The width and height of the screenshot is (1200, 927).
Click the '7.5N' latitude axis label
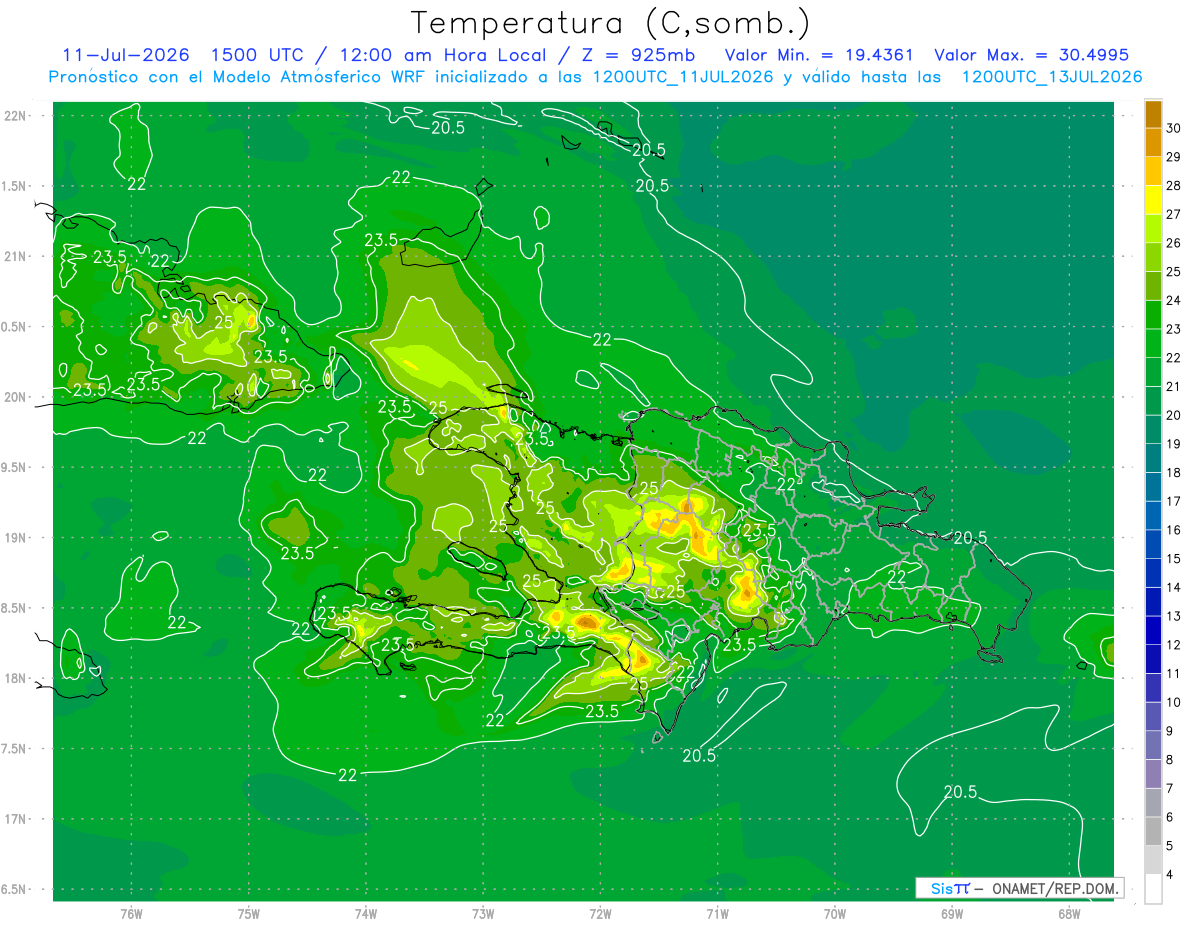pos(14,749)
